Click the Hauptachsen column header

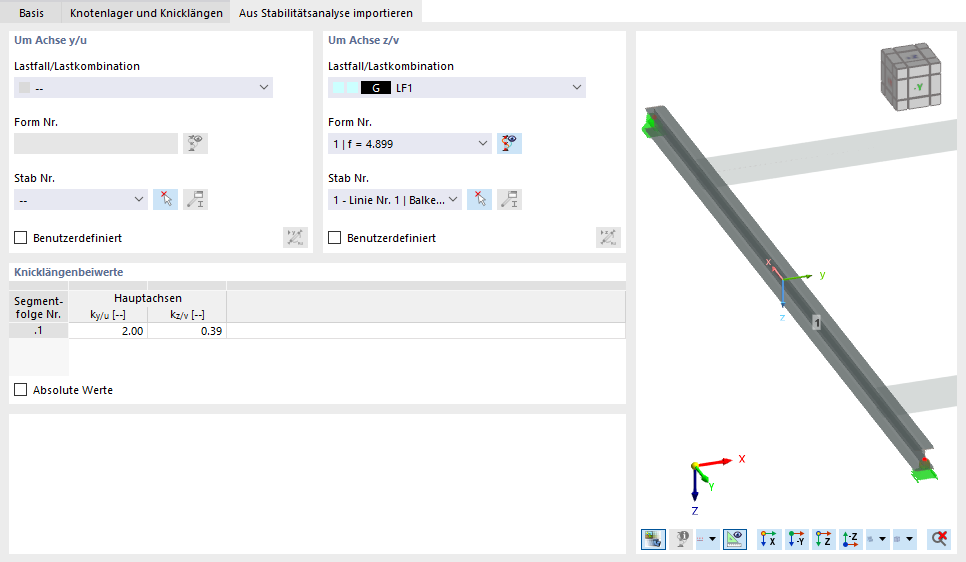pos(148,298)
